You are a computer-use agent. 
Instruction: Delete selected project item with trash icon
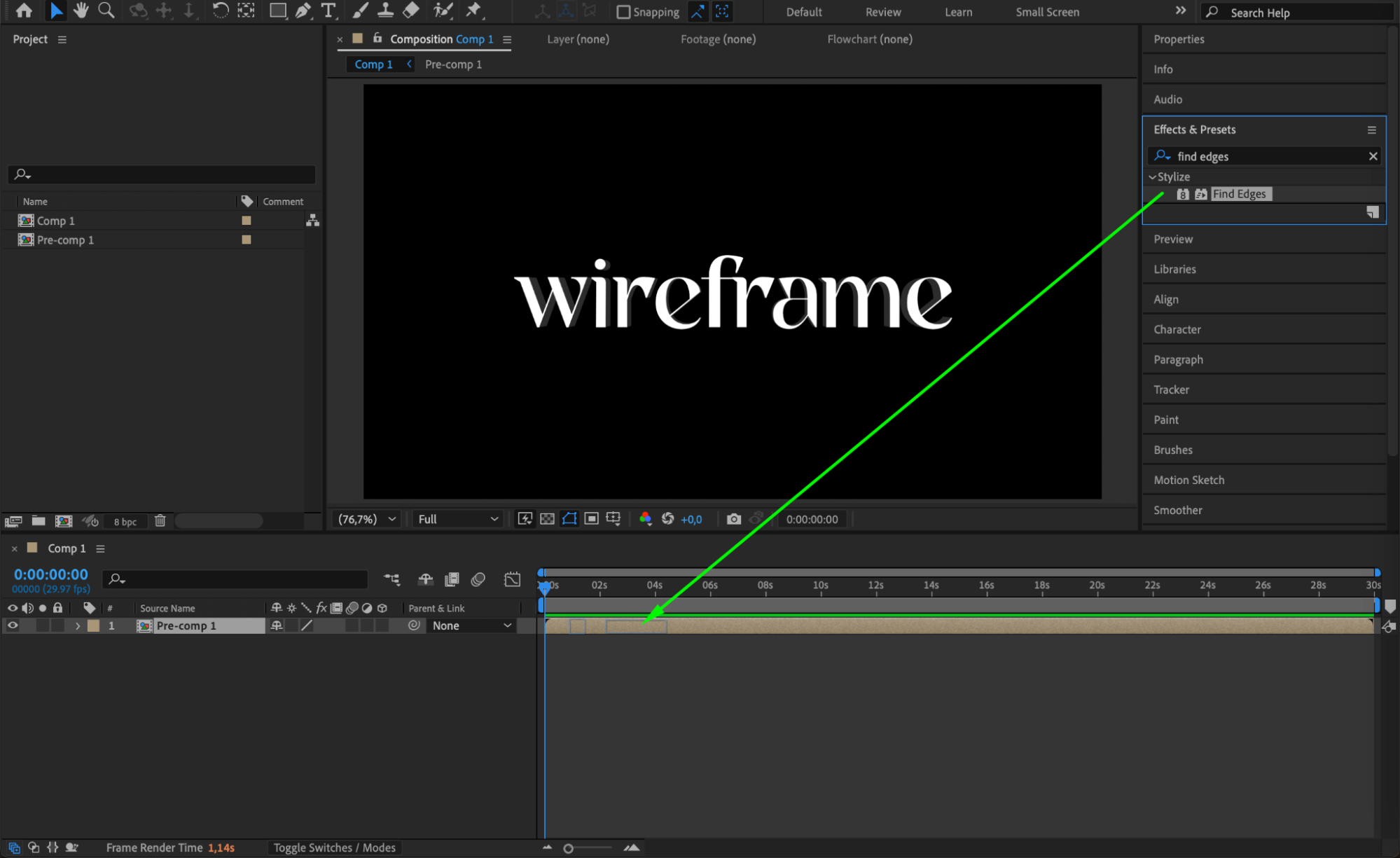click(160, 521)
